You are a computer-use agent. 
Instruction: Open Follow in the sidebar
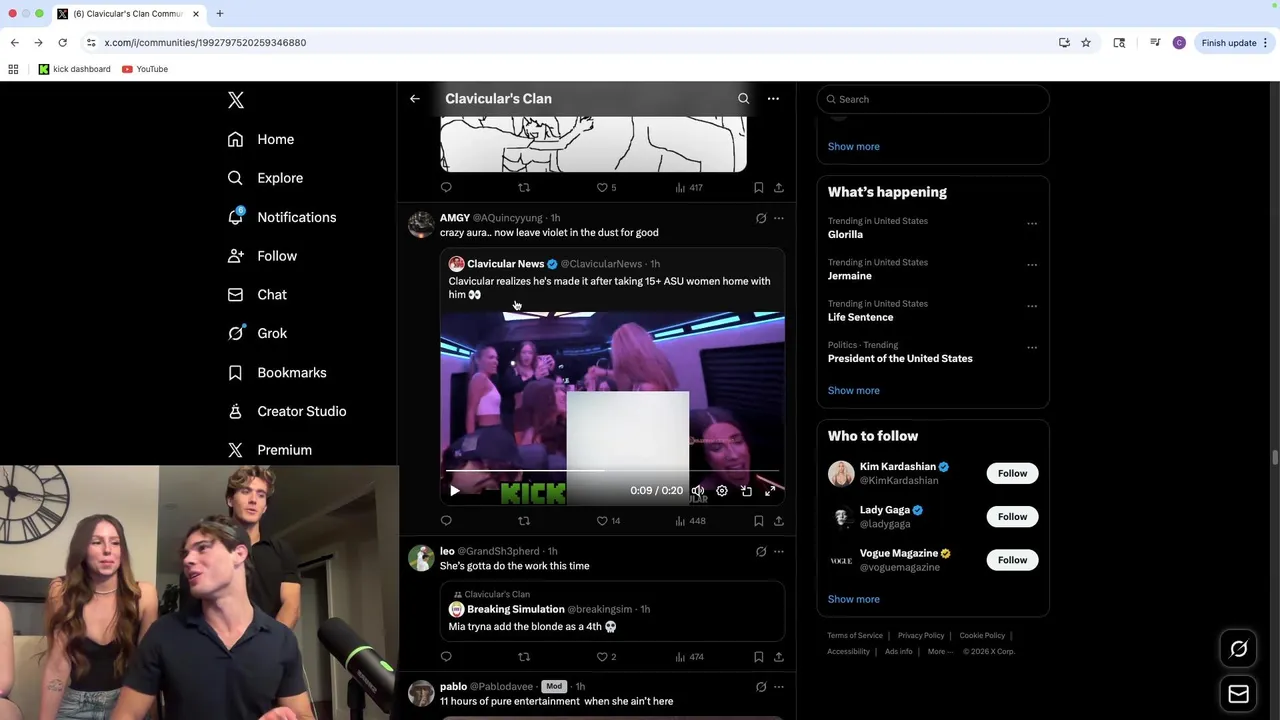click(262, 256)
